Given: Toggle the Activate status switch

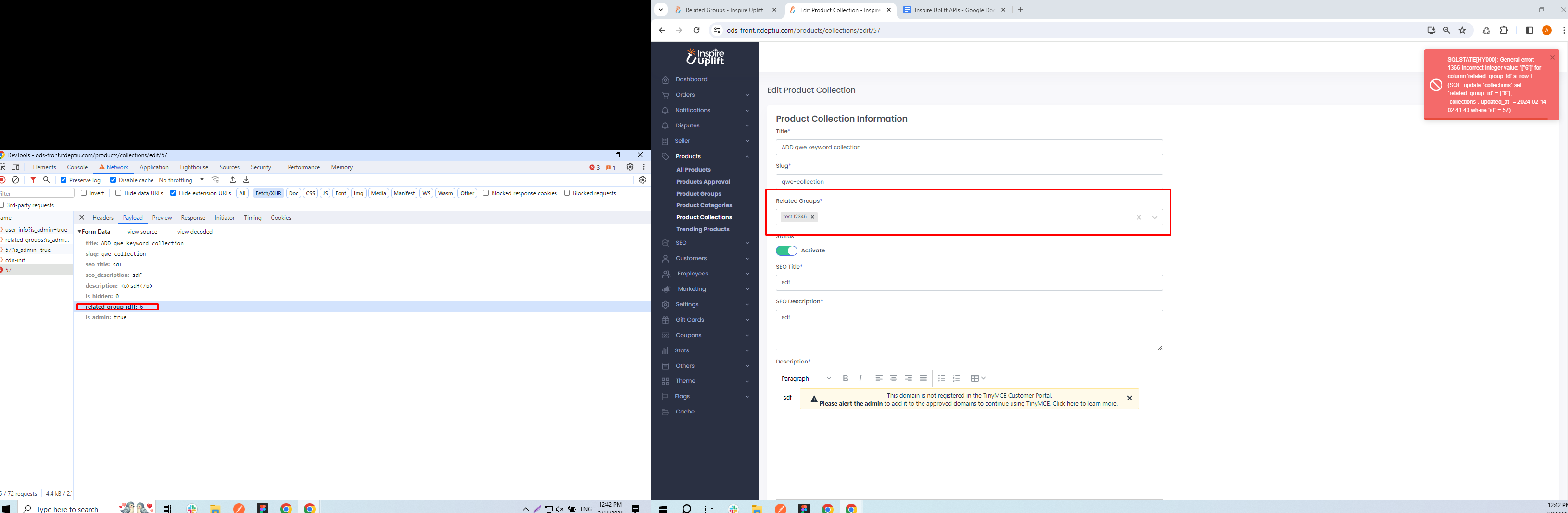Looking at the screenshot, I should coord(786,250).
